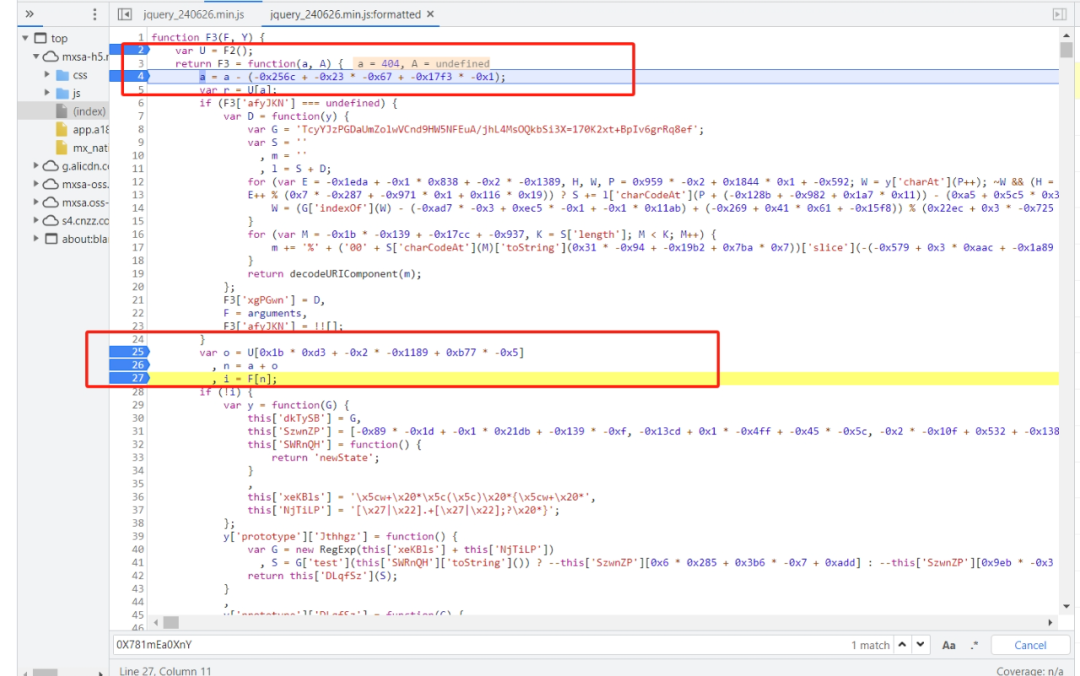Cancel the in-file search
The height and width of the screenshot is (676, 1080).
pyautogui.click(x=1030, y=645)
